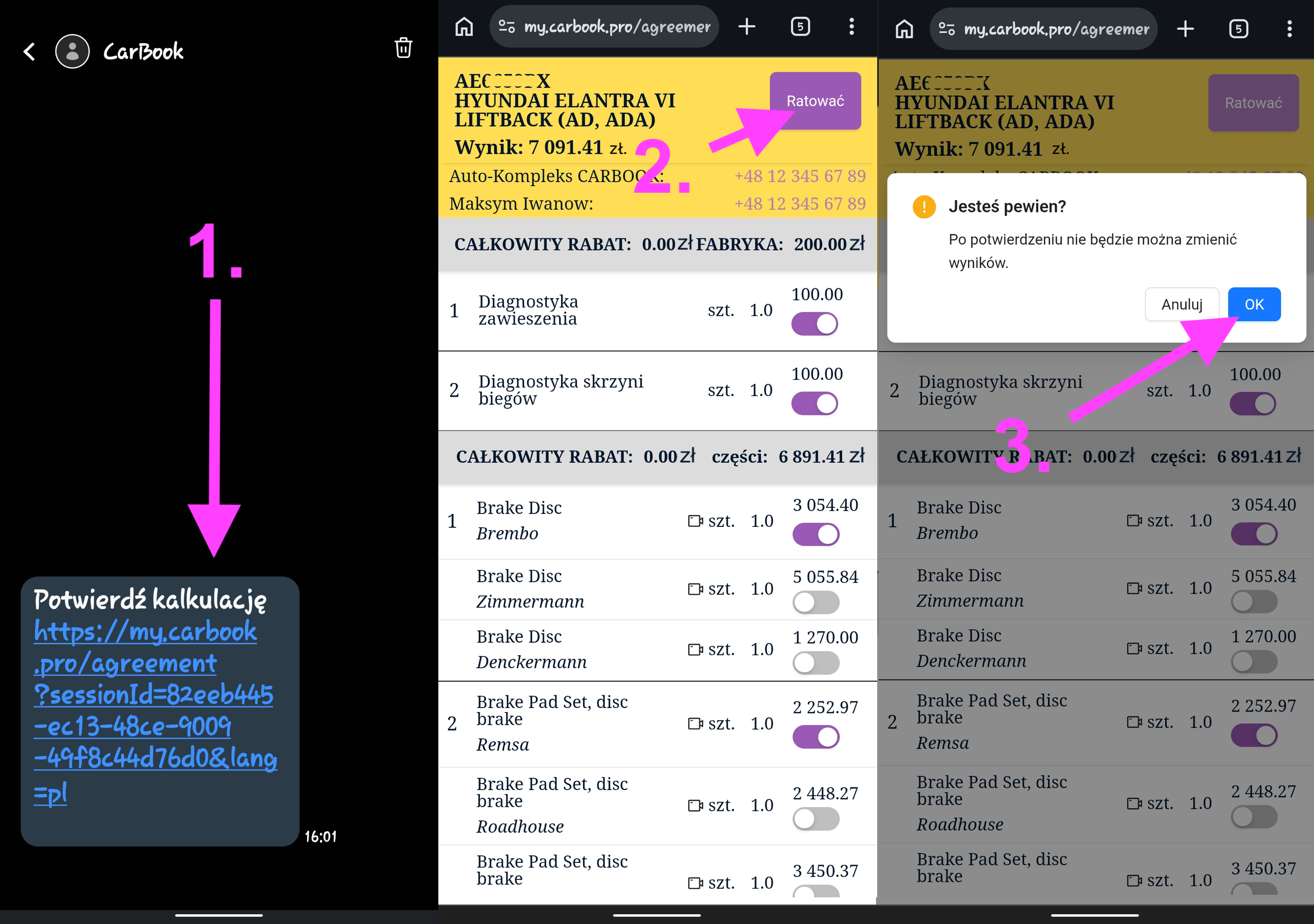This screenshot has width=1314, height=924.
Task: Go to browser home in middle panel
Action: 464,26
